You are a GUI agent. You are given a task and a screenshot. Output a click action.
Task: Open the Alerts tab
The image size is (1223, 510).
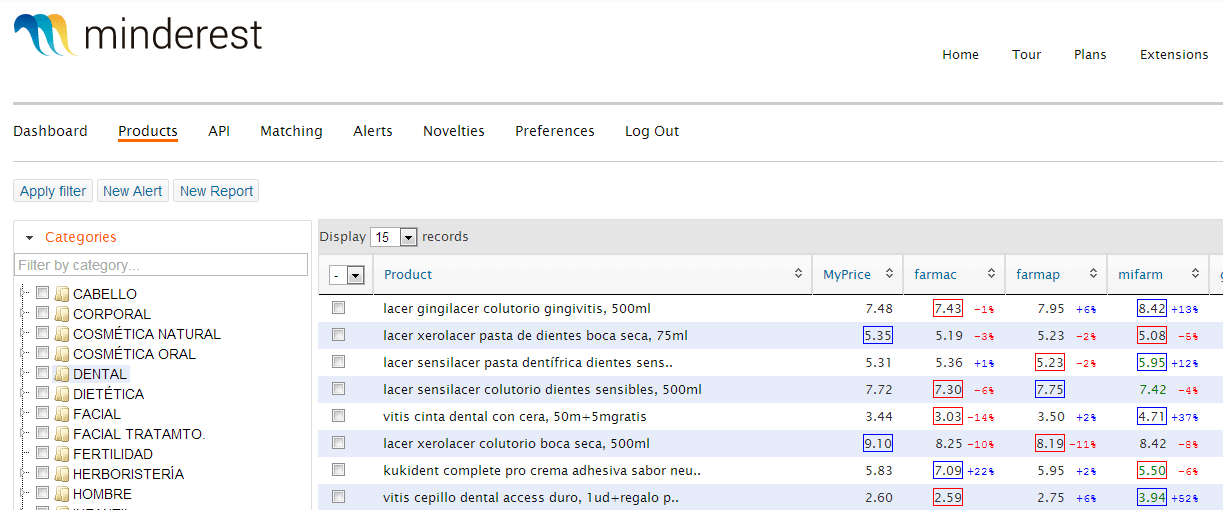[372, 131]
